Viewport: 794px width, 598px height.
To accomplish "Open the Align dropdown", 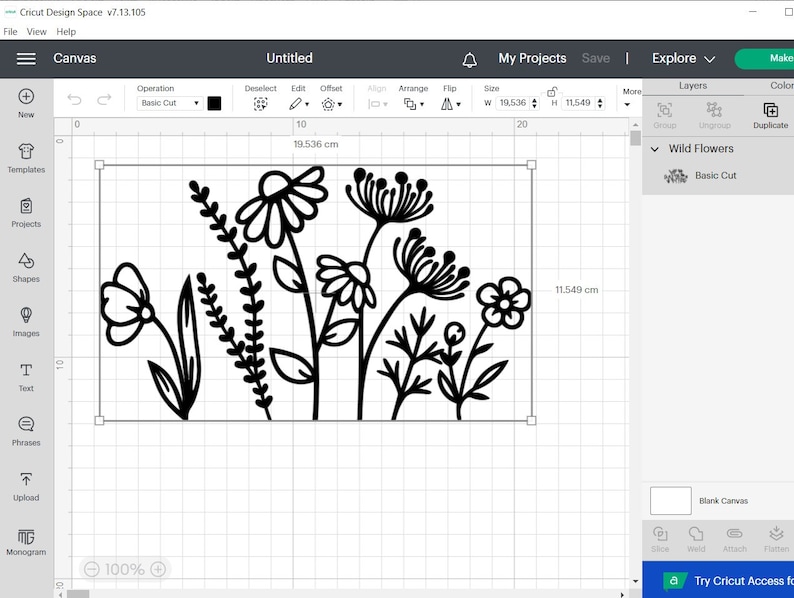I will pyautogui.click(x=377, y=104).
